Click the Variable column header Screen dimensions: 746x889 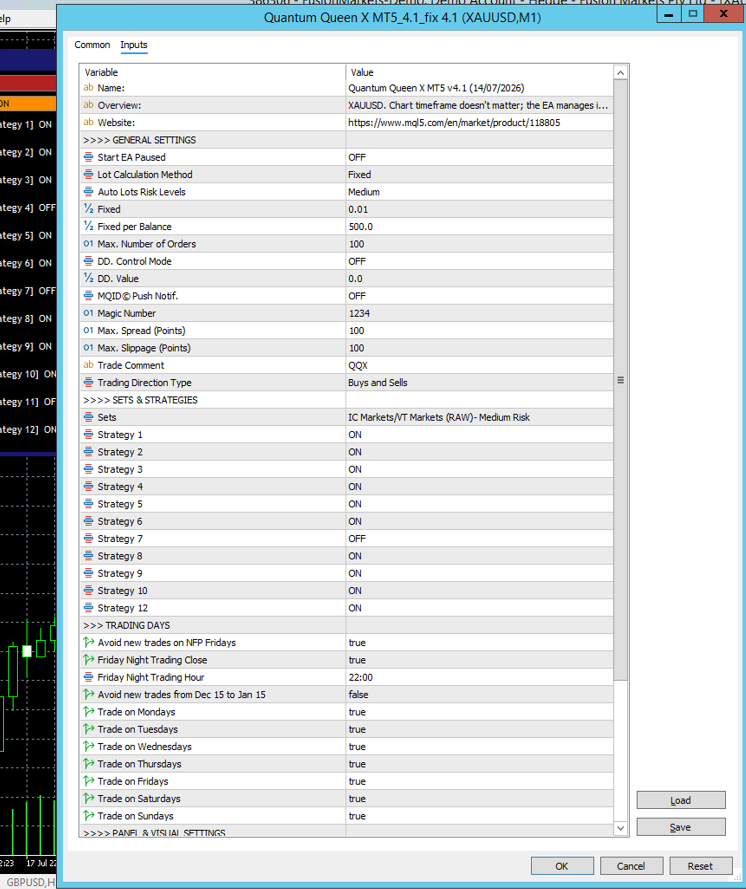pos(213,72)
